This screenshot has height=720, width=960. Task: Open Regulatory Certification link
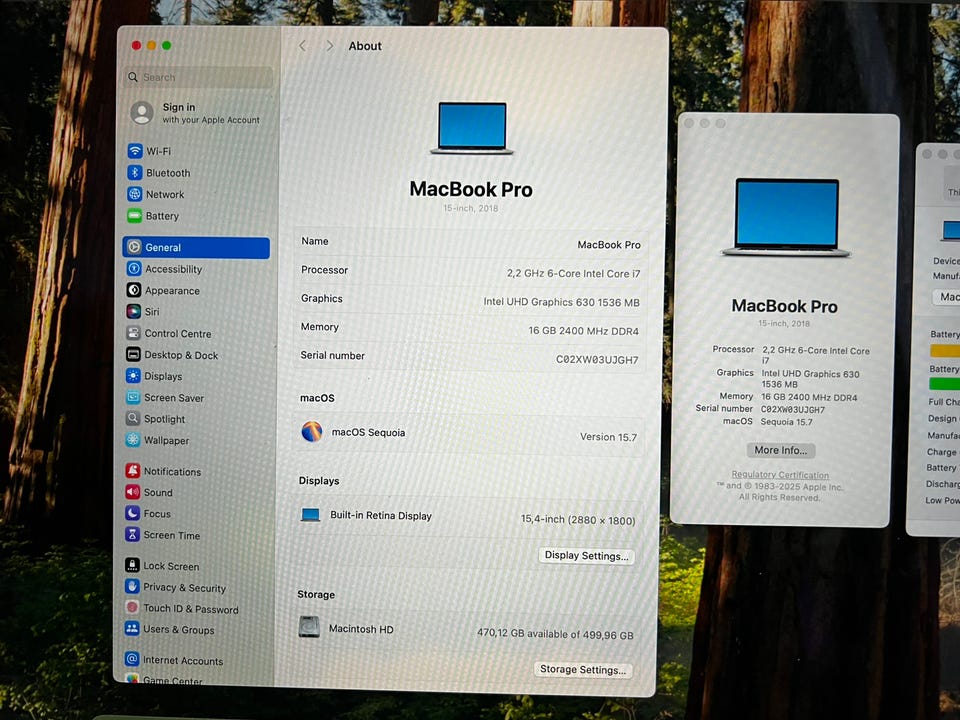pos(780,474)
